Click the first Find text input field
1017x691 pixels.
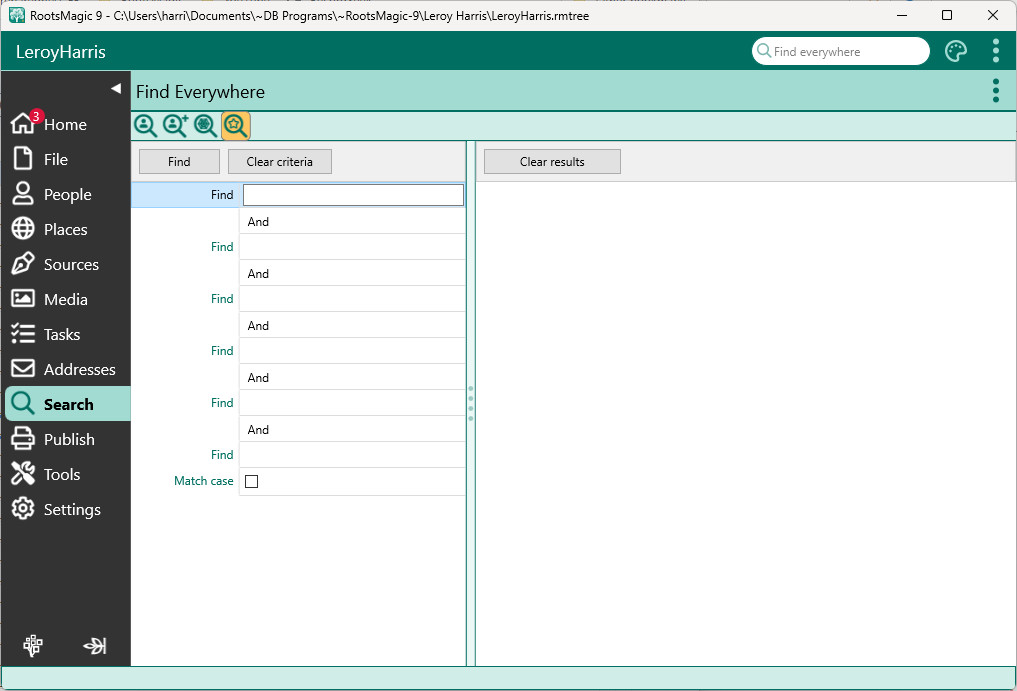click(x=353, y=195)
